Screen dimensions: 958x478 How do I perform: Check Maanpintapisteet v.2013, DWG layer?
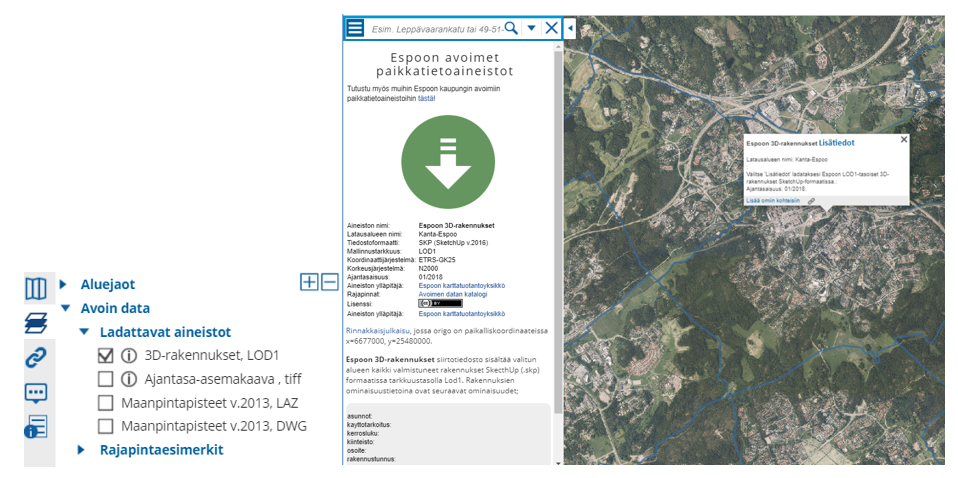pos(106,426)
